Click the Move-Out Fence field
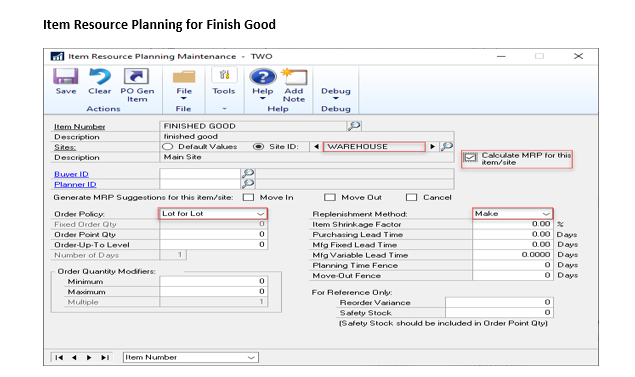 [x=512, y=275]
